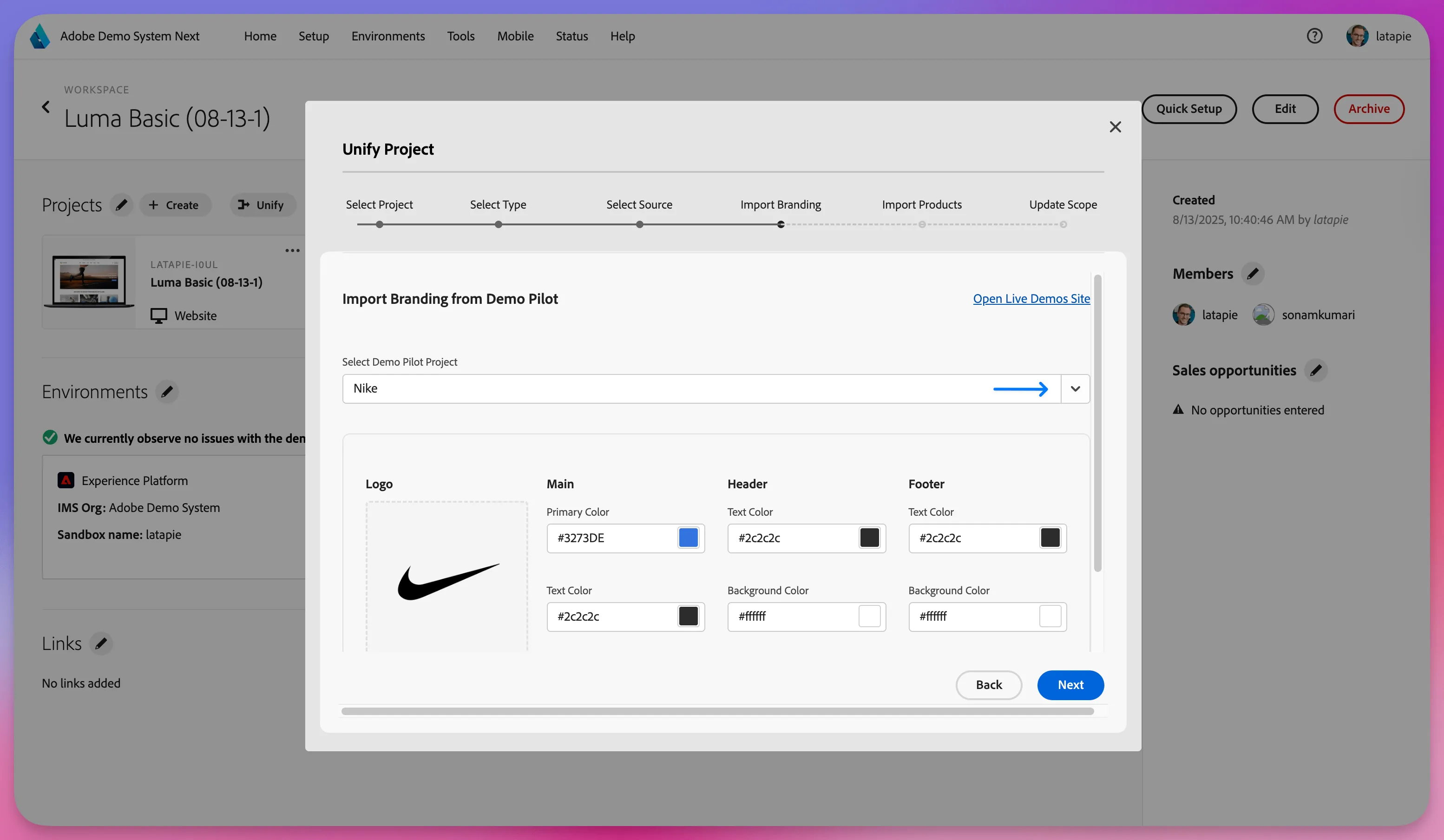Expand the Select Demo Pilot Project dropdown
1444x840 pixels.
click(x=1075, y=389)
